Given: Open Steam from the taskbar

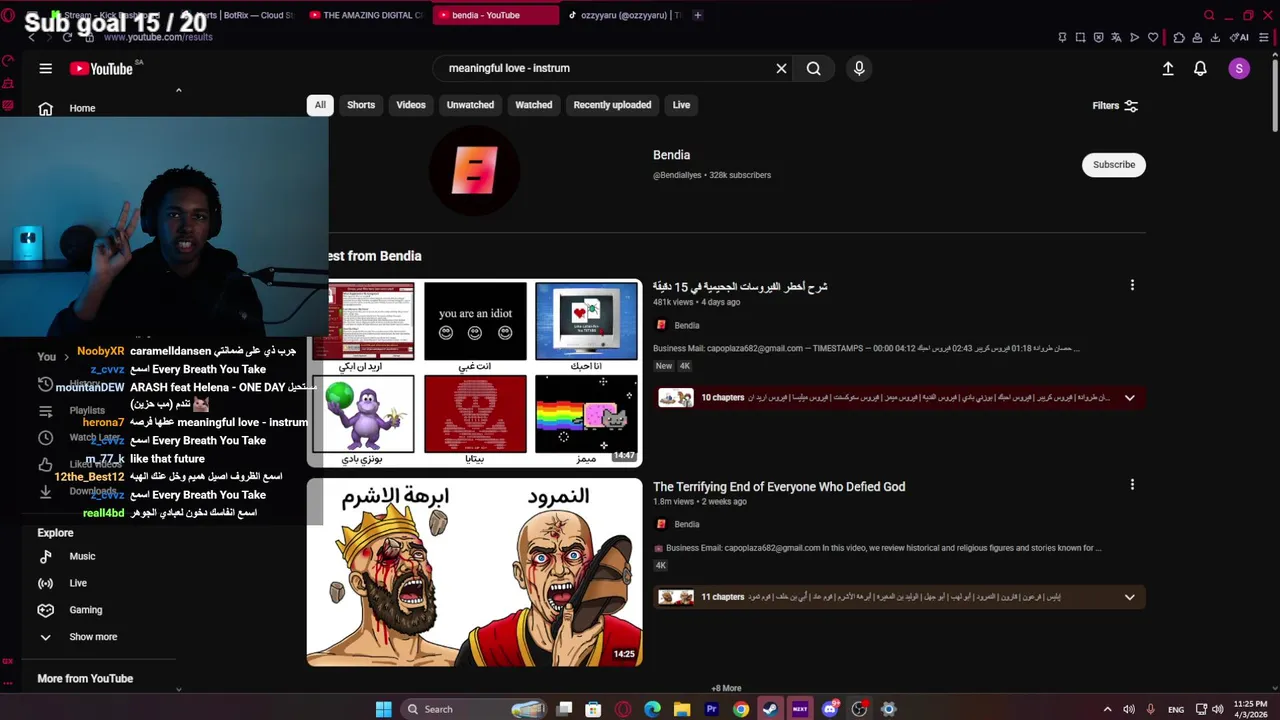Looking at the screenshot, I should [x=770, y=709].
